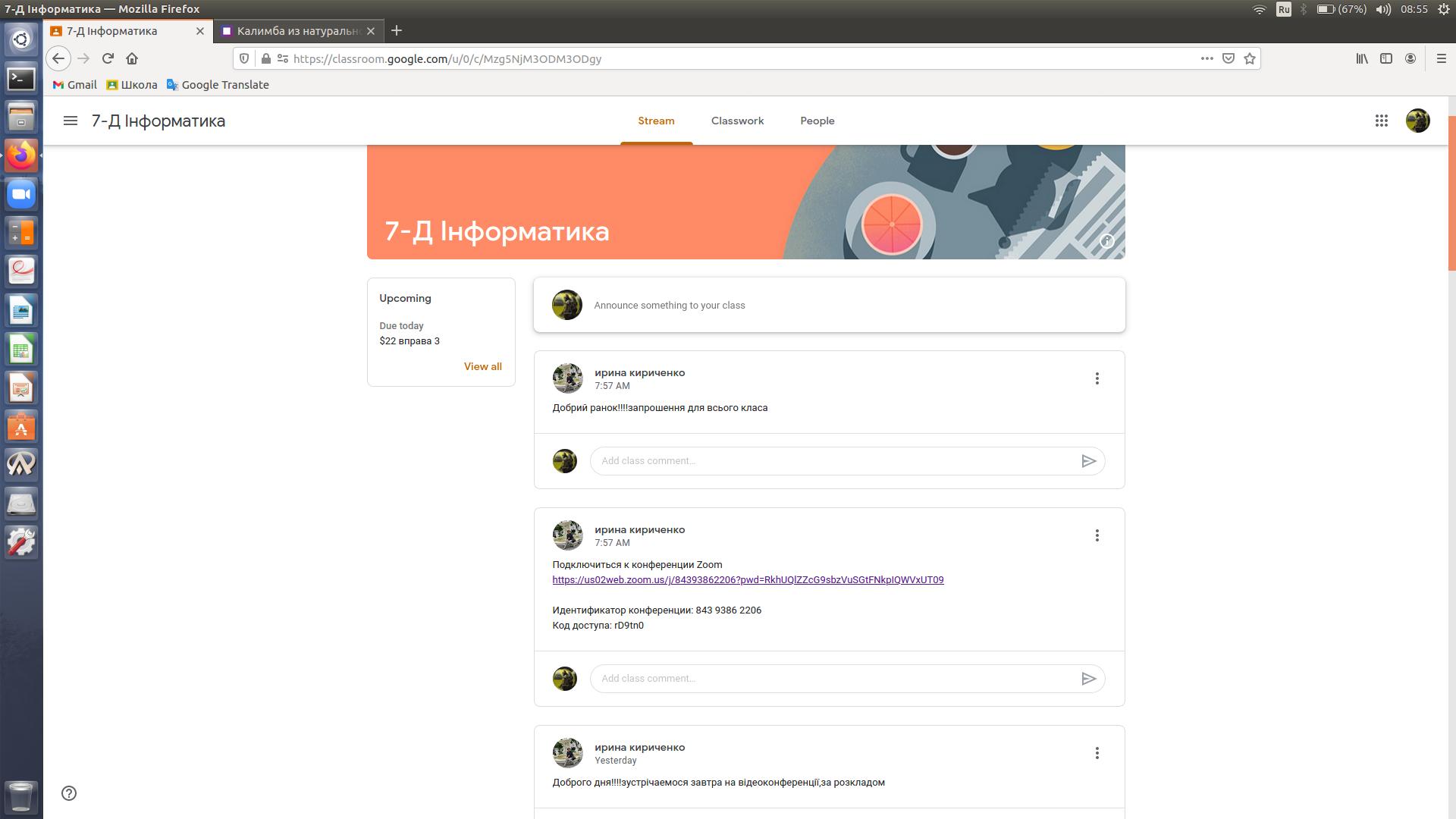Open options menu for the Zoom link post
Viewport: 1456px width, 819px height.
(1097, 535)
